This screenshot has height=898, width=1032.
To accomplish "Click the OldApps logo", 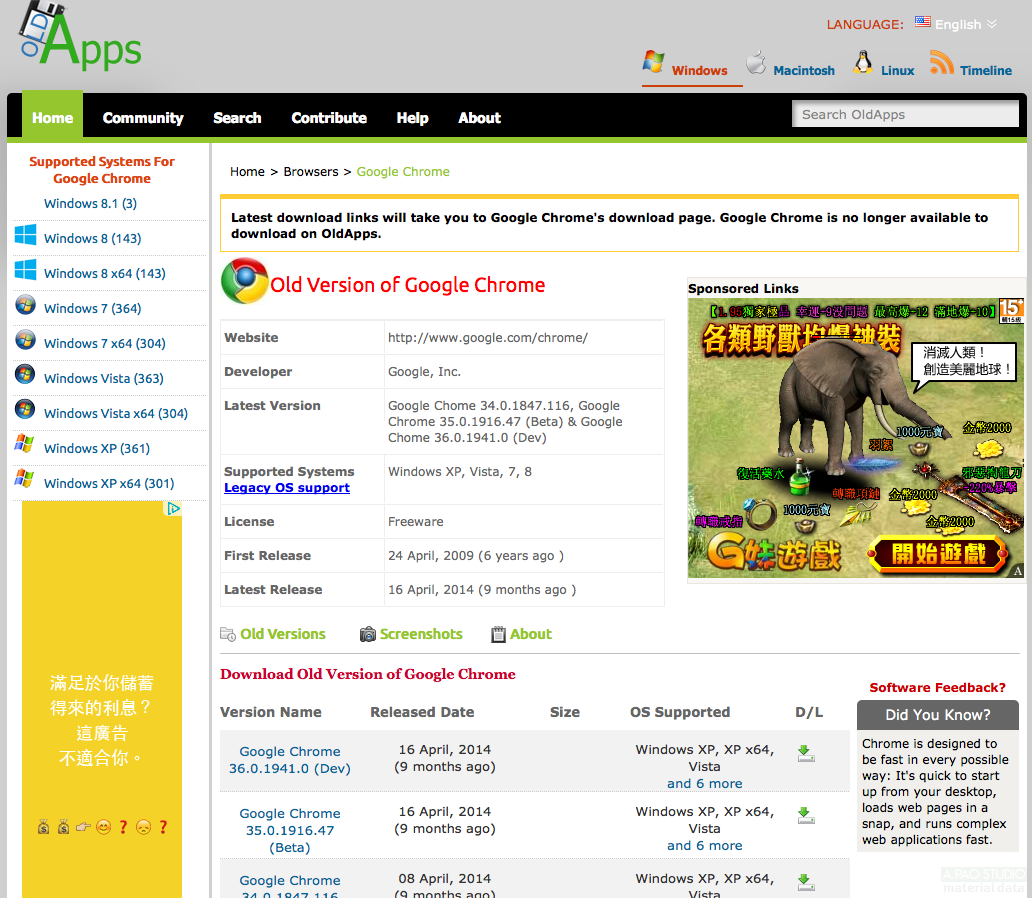I will pyautogui.click(x=80, y=36).
